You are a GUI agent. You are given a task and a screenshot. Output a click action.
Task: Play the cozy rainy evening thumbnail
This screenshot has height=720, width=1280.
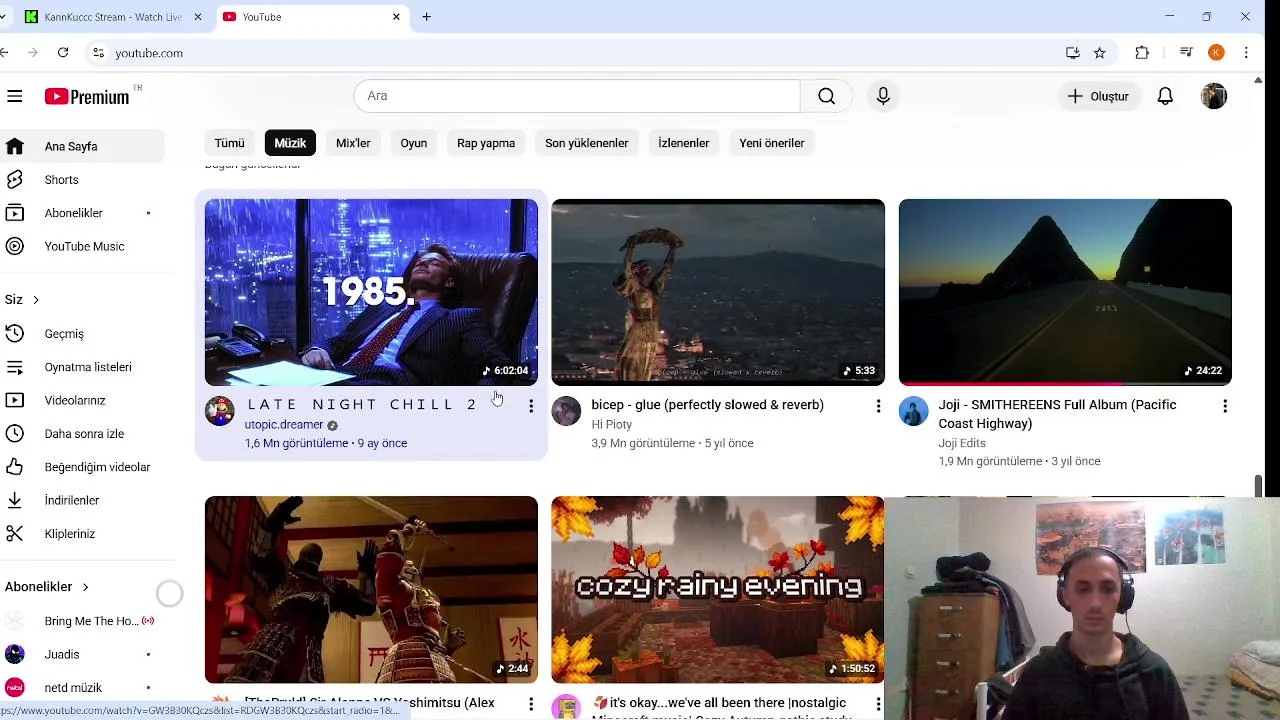718,590
